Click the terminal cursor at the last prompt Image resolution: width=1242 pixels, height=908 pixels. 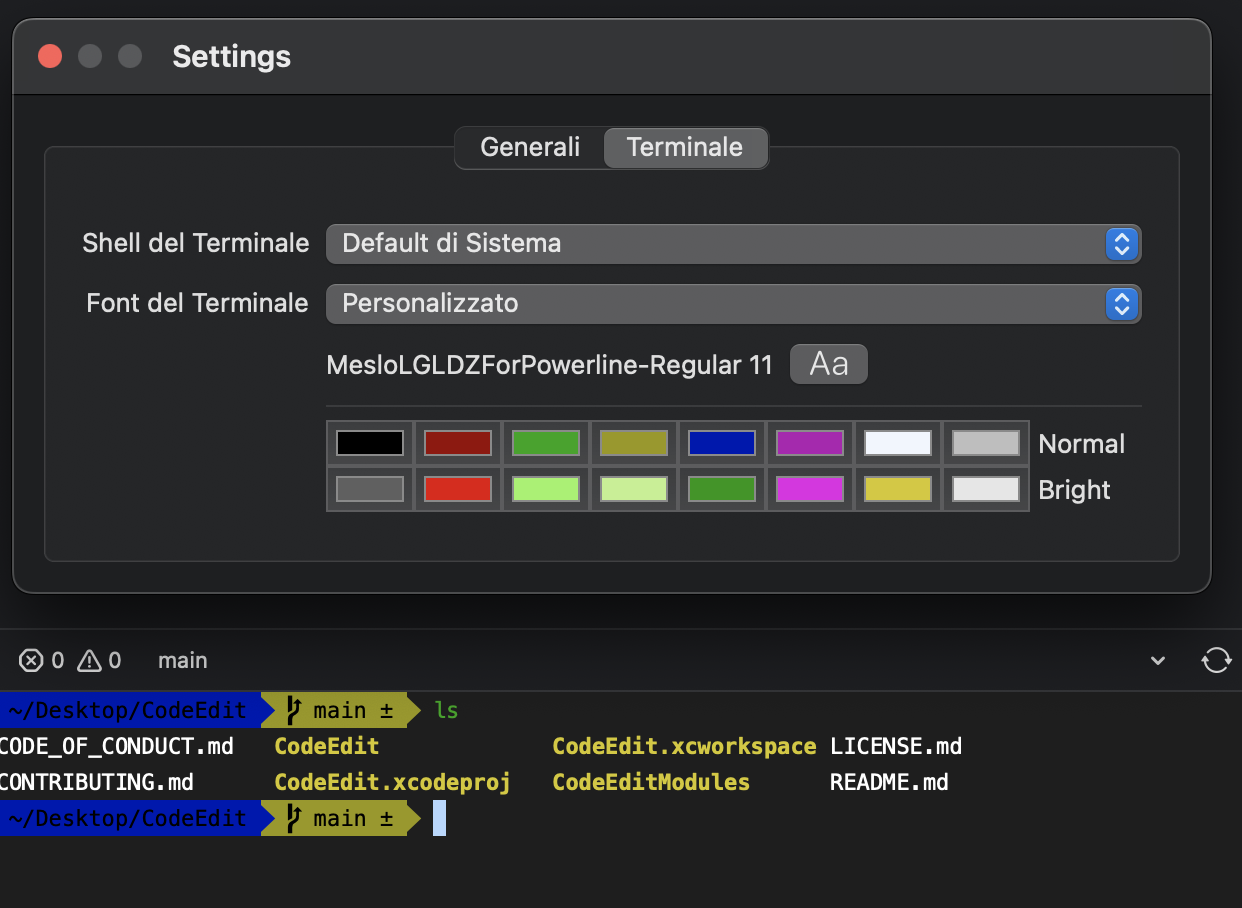(x=439, y=818)
